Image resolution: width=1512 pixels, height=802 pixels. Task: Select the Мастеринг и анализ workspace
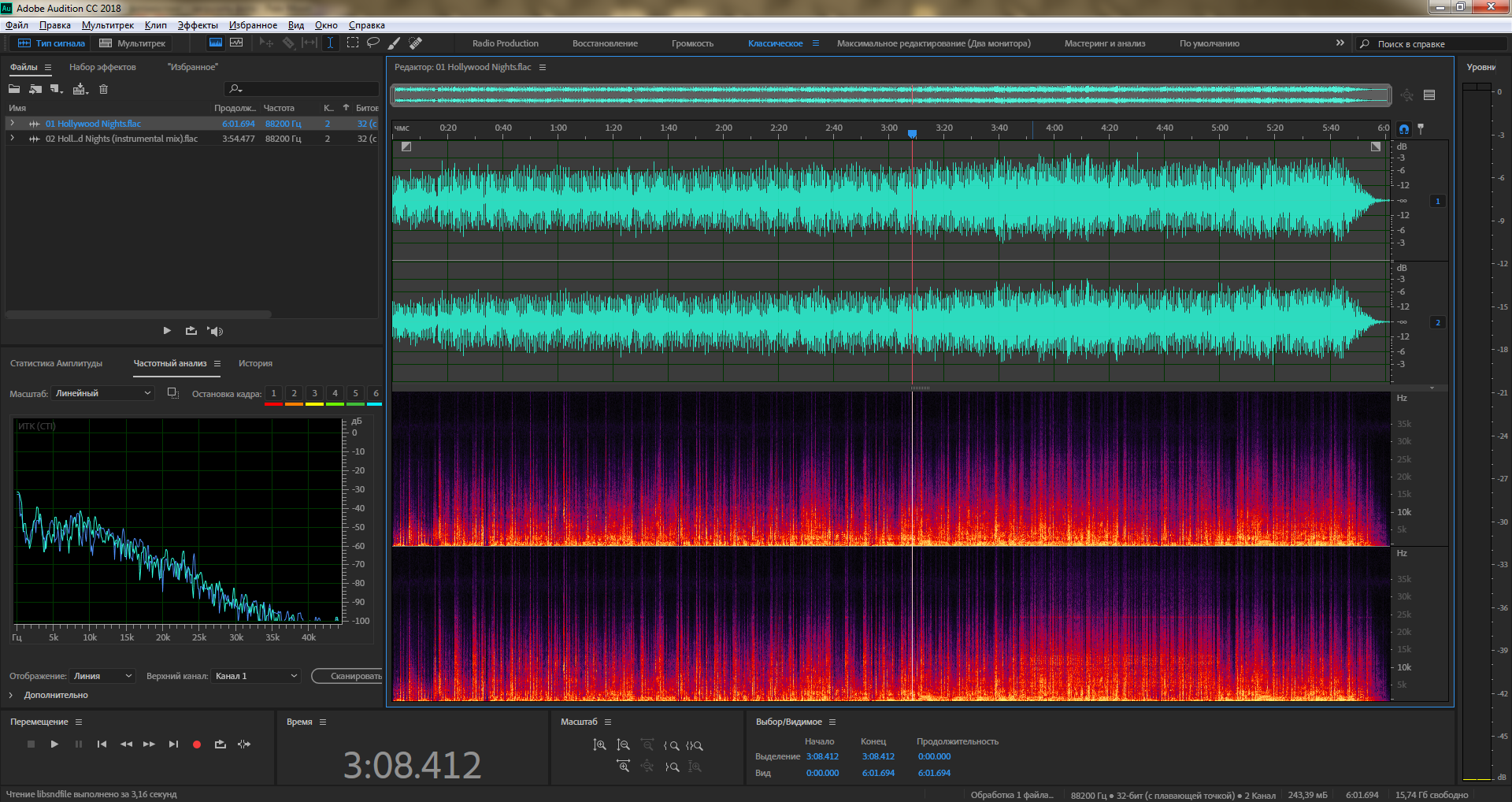pos(1105,43)
